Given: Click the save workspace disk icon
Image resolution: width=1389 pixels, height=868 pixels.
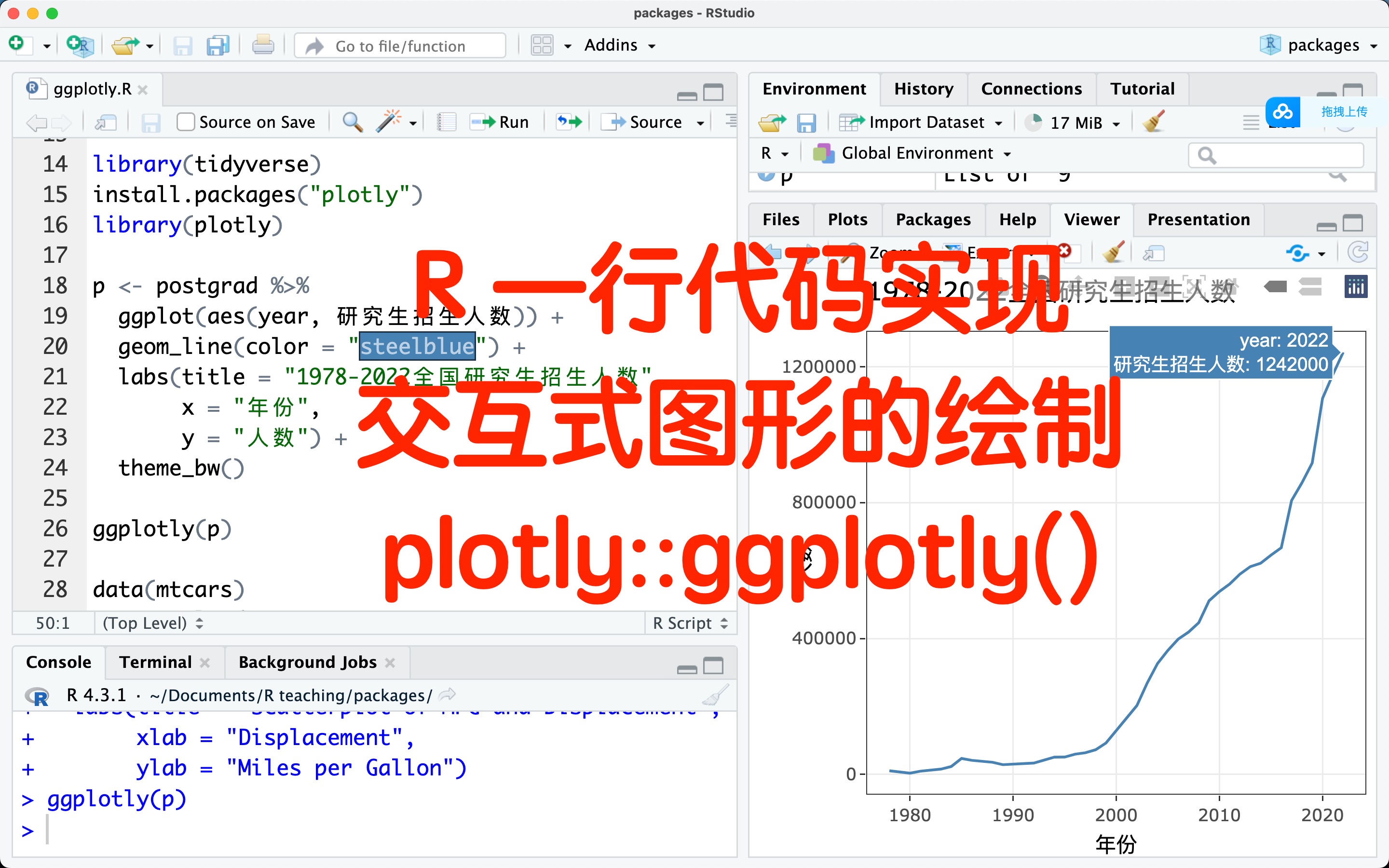Looking at the screenshot, I should coord(806,123).
